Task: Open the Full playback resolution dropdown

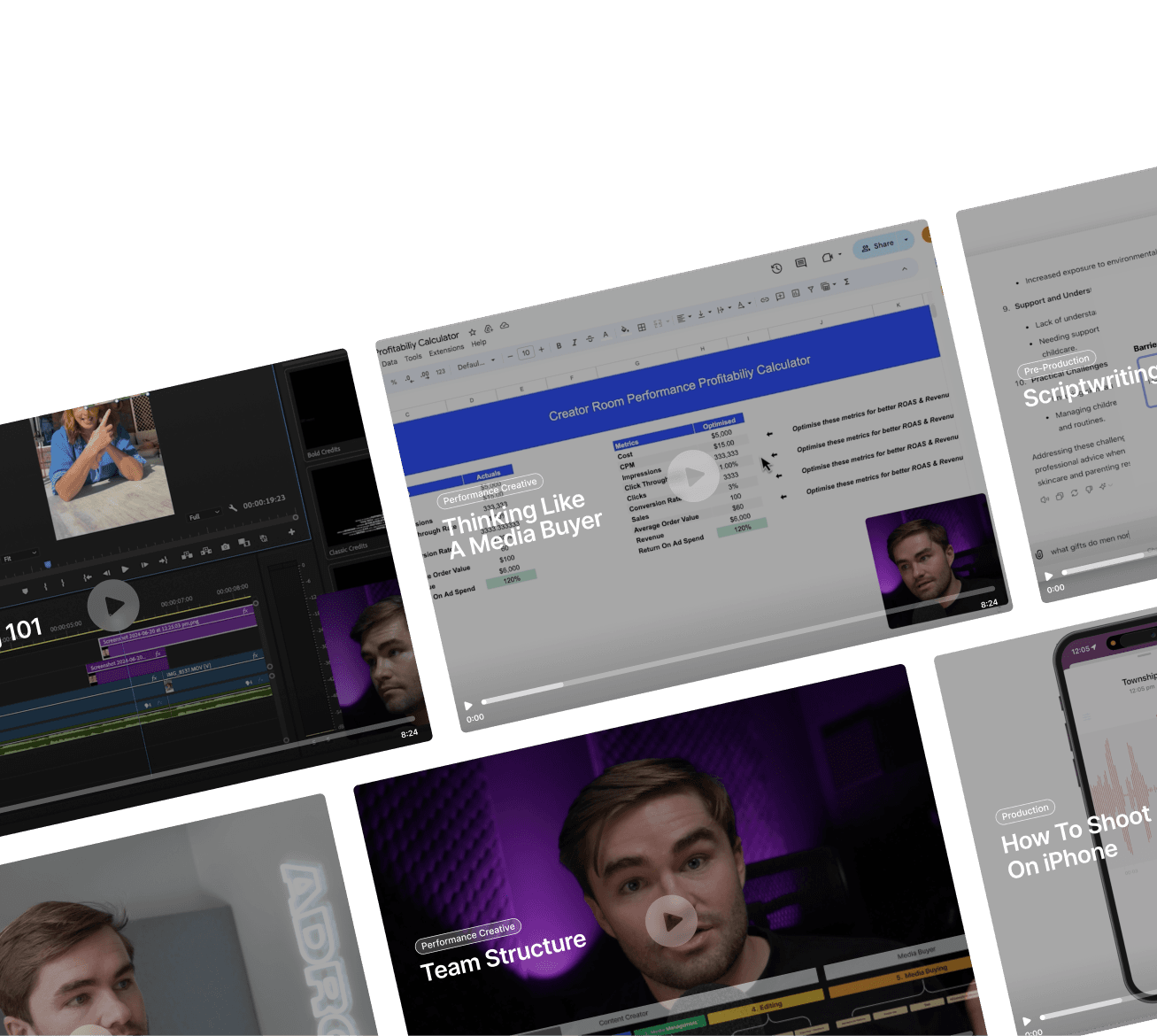Action: pos(203,516)
